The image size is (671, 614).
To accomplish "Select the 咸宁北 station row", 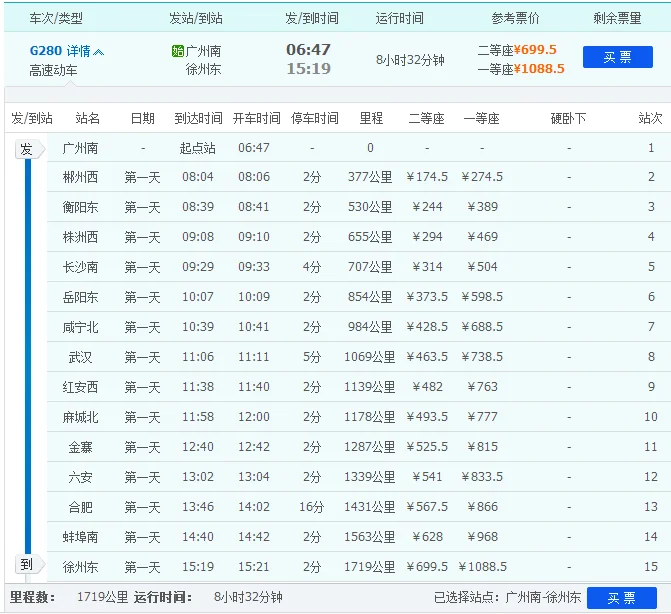I will click(359, 326).
